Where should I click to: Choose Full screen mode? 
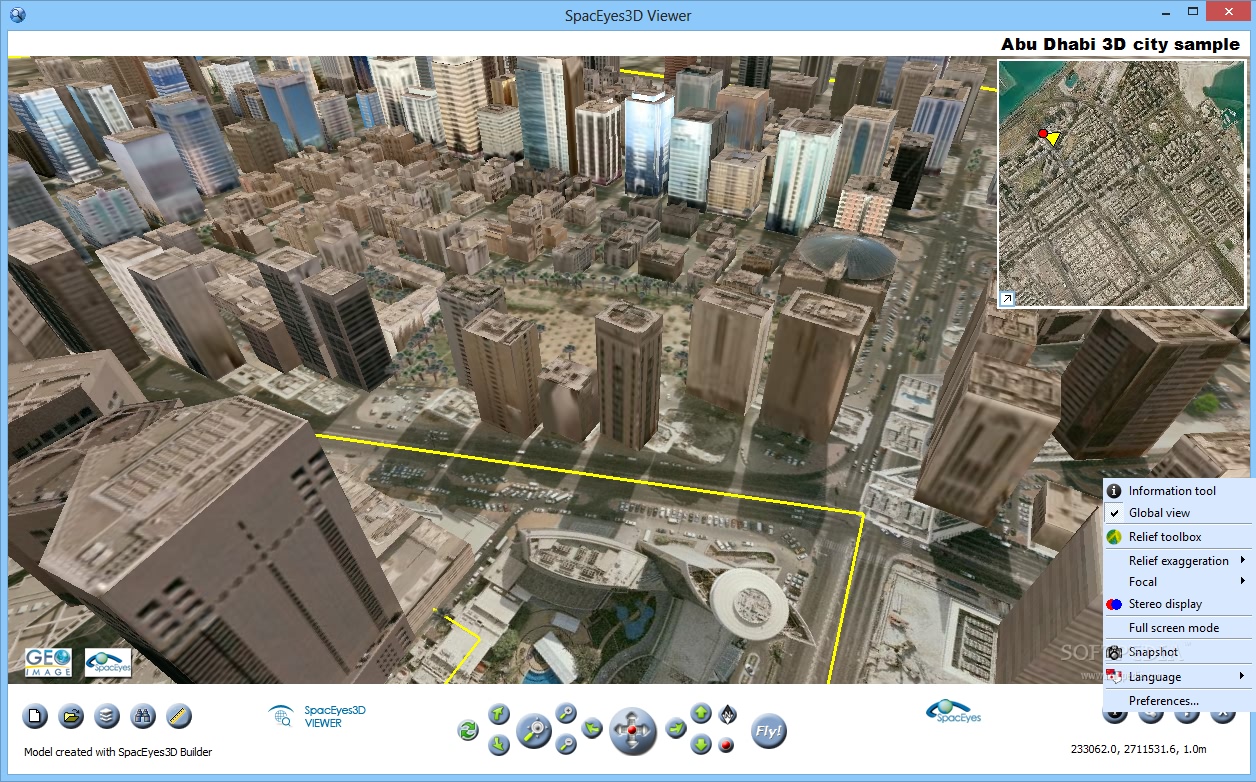coord(1178,628)
